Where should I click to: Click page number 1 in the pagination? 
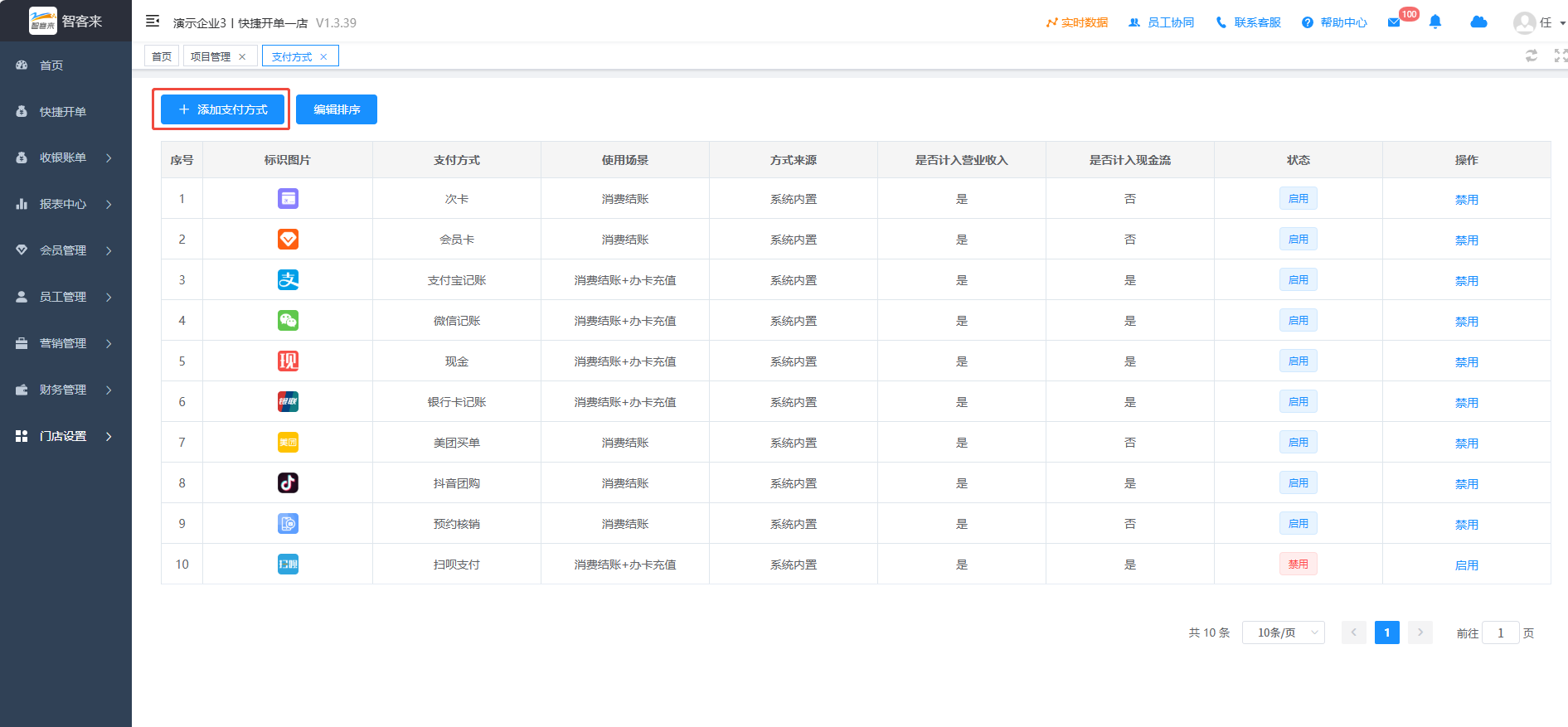[x=1387, y=632]
